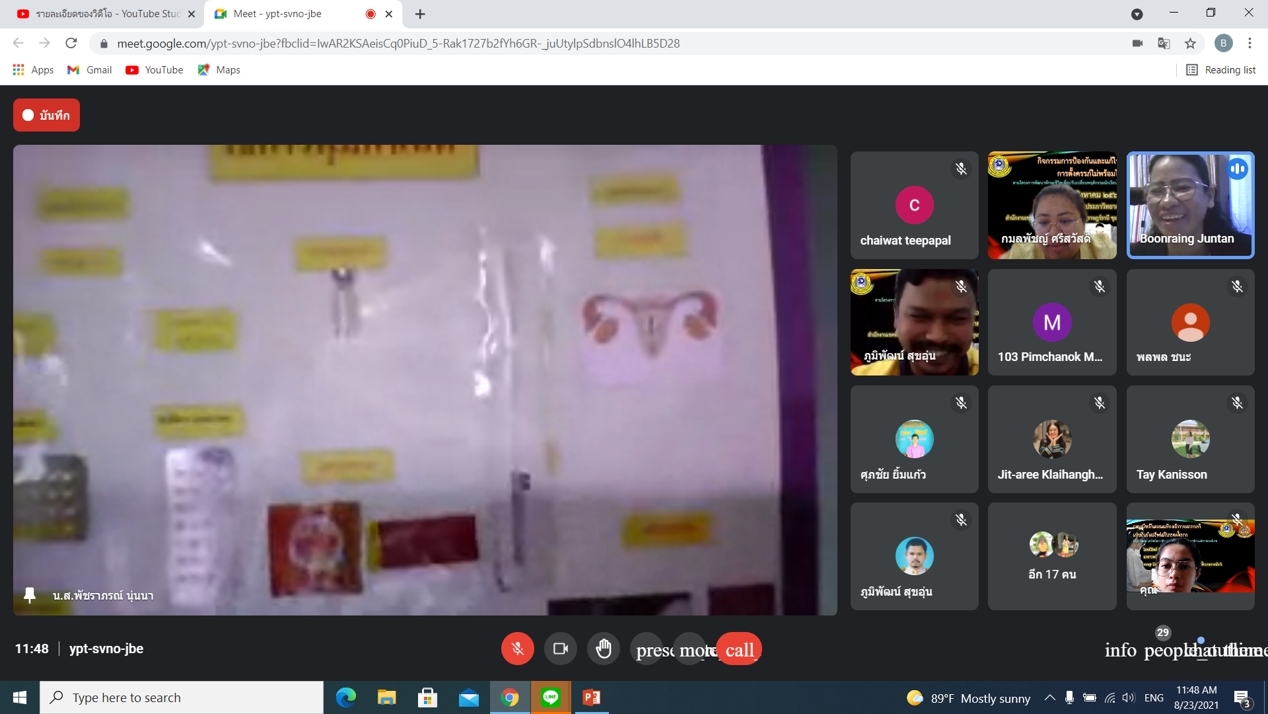Image resolution: width=1268 pixels, height=714 pixels.
Task: Expand tab search dropdown arrow
Action: (x=1137, y=14)
